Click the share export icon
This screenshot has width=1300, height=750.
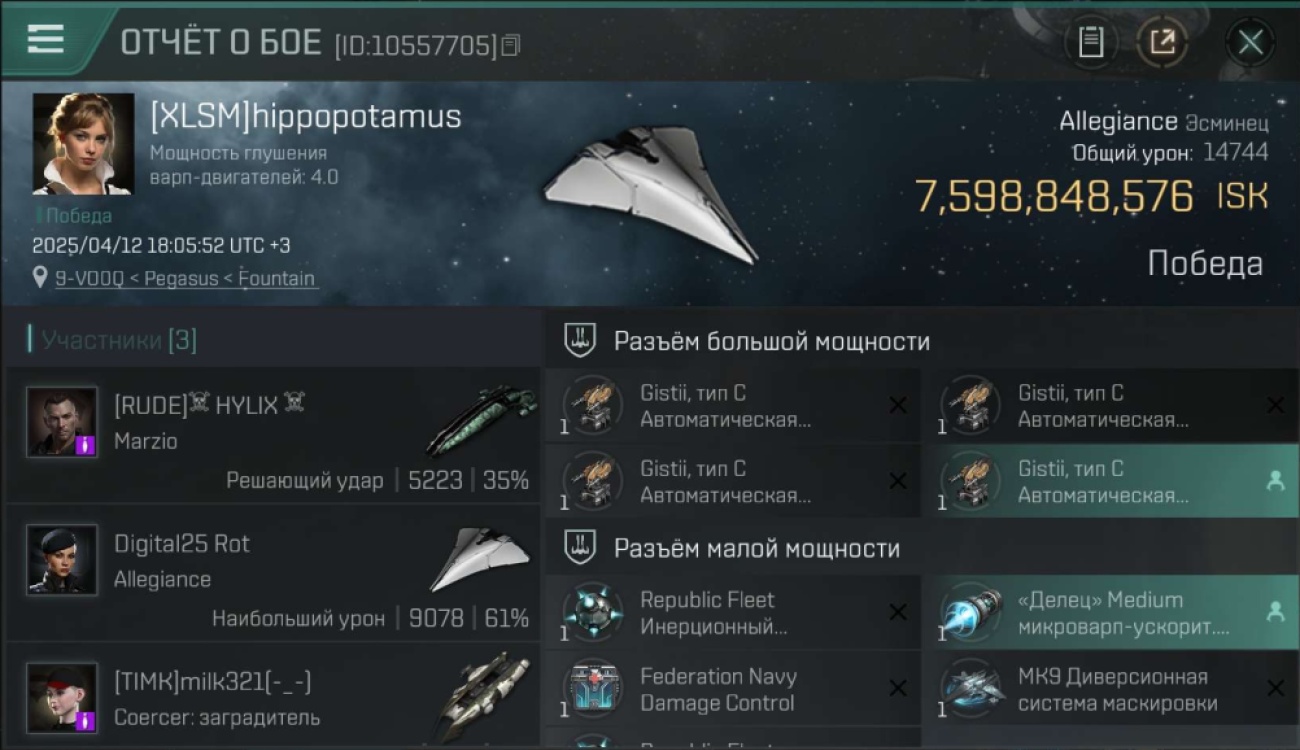point(1162,42)
